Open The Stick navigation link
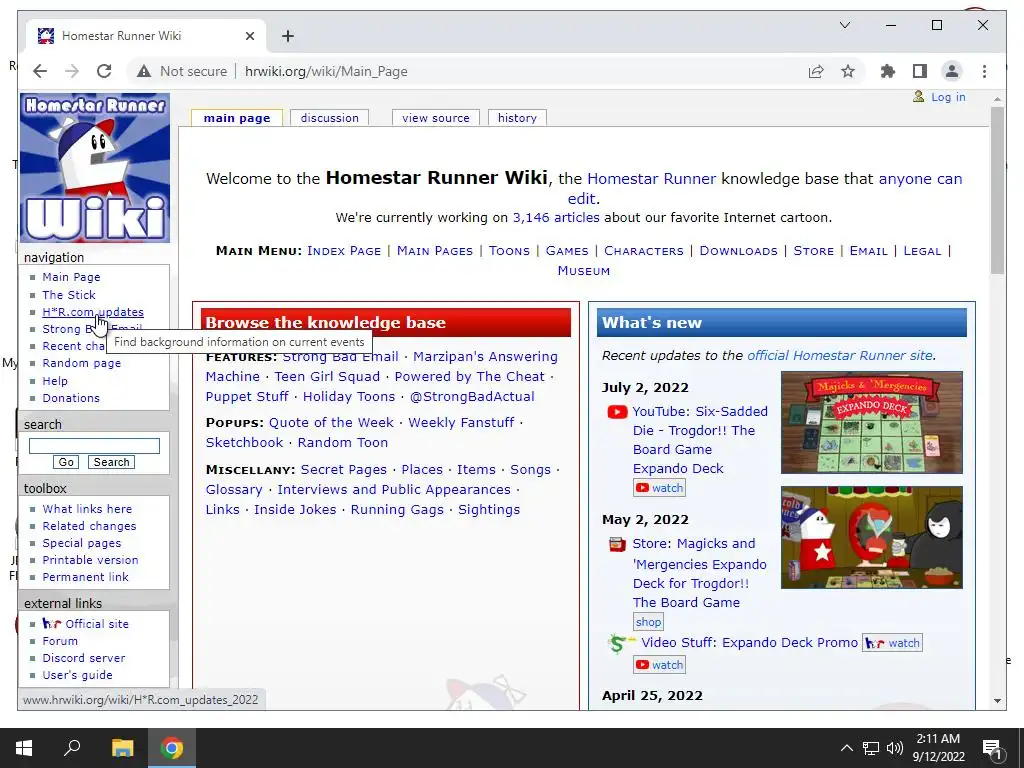 point(69,295)
